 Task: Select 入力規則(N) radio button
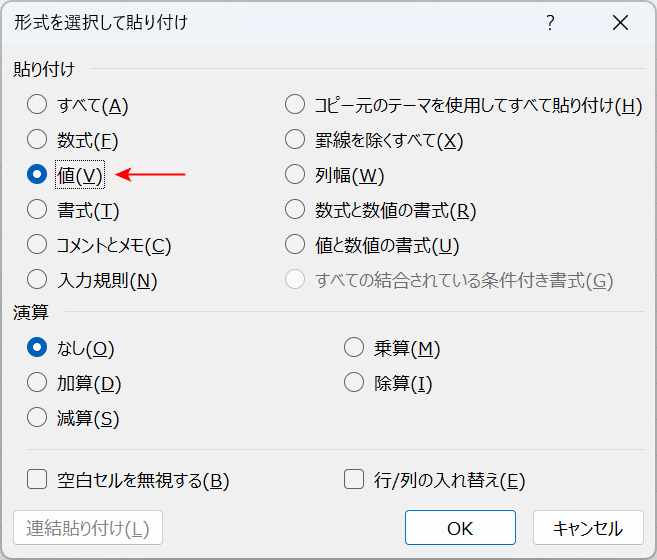[x=37, y=280]
